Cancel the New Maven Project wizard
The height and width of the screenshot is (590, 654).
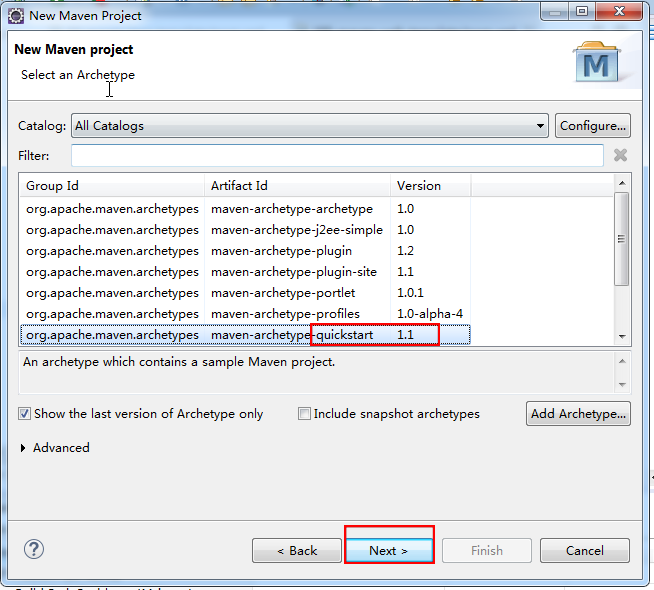coord(585,550)
